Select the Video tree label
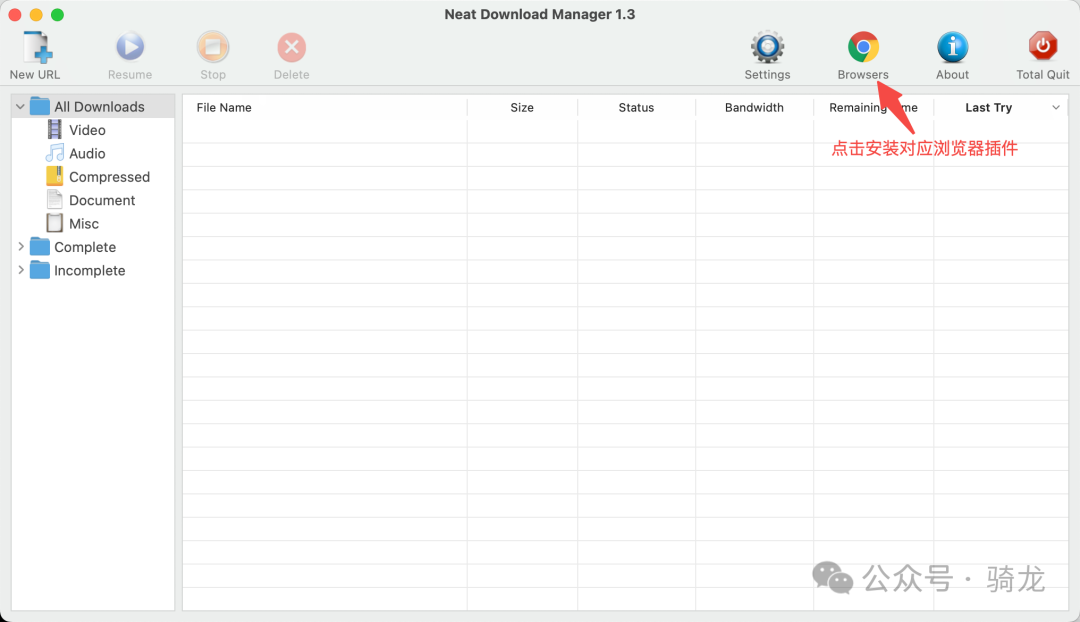1080x622 pixels. pos(87,130)
